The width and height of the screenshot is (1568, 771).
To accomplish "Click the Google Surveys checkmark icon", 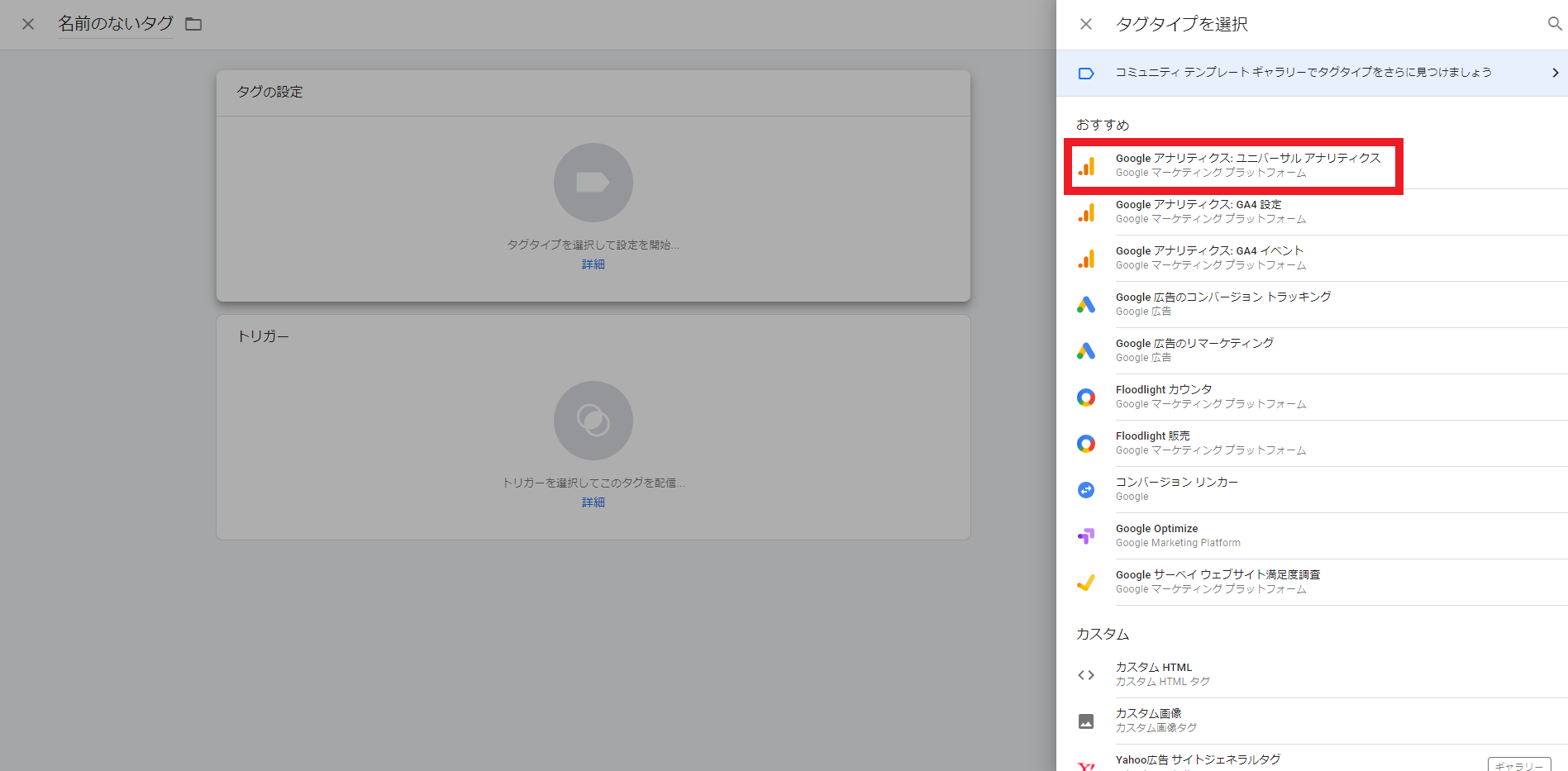I will pos(1086,583).
